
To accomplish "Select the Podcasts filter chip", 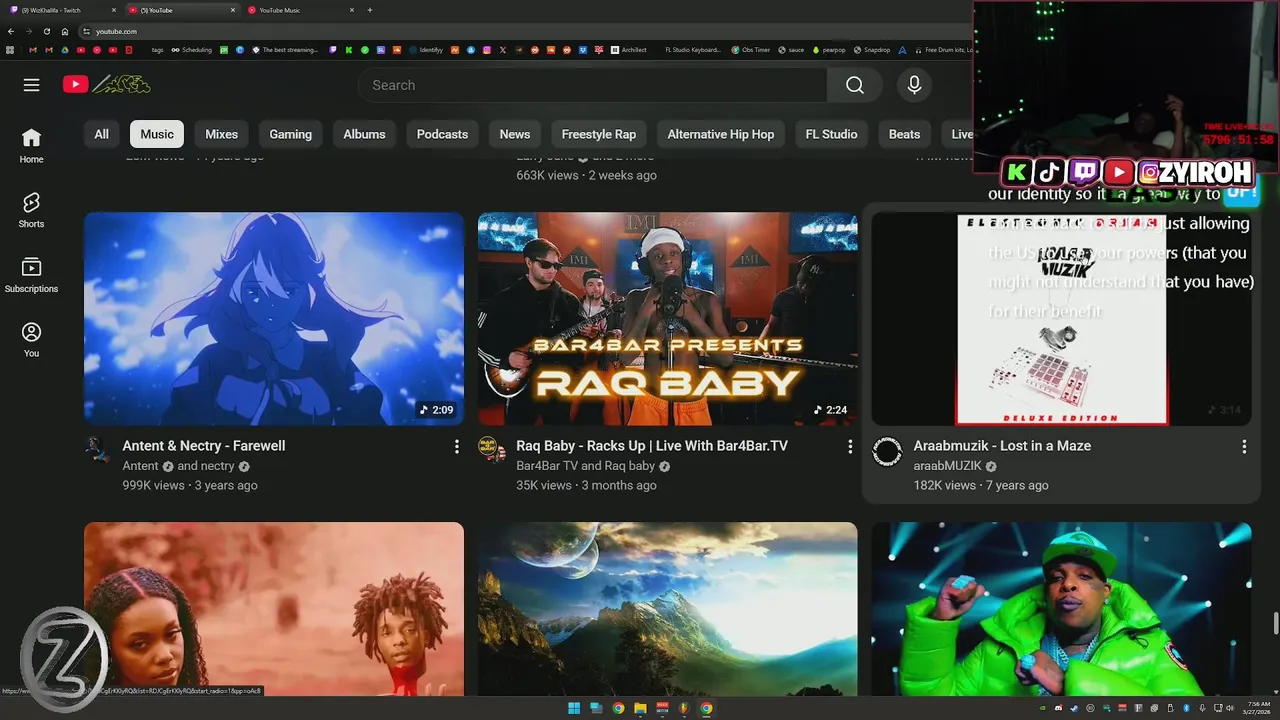I will point(442,134).
